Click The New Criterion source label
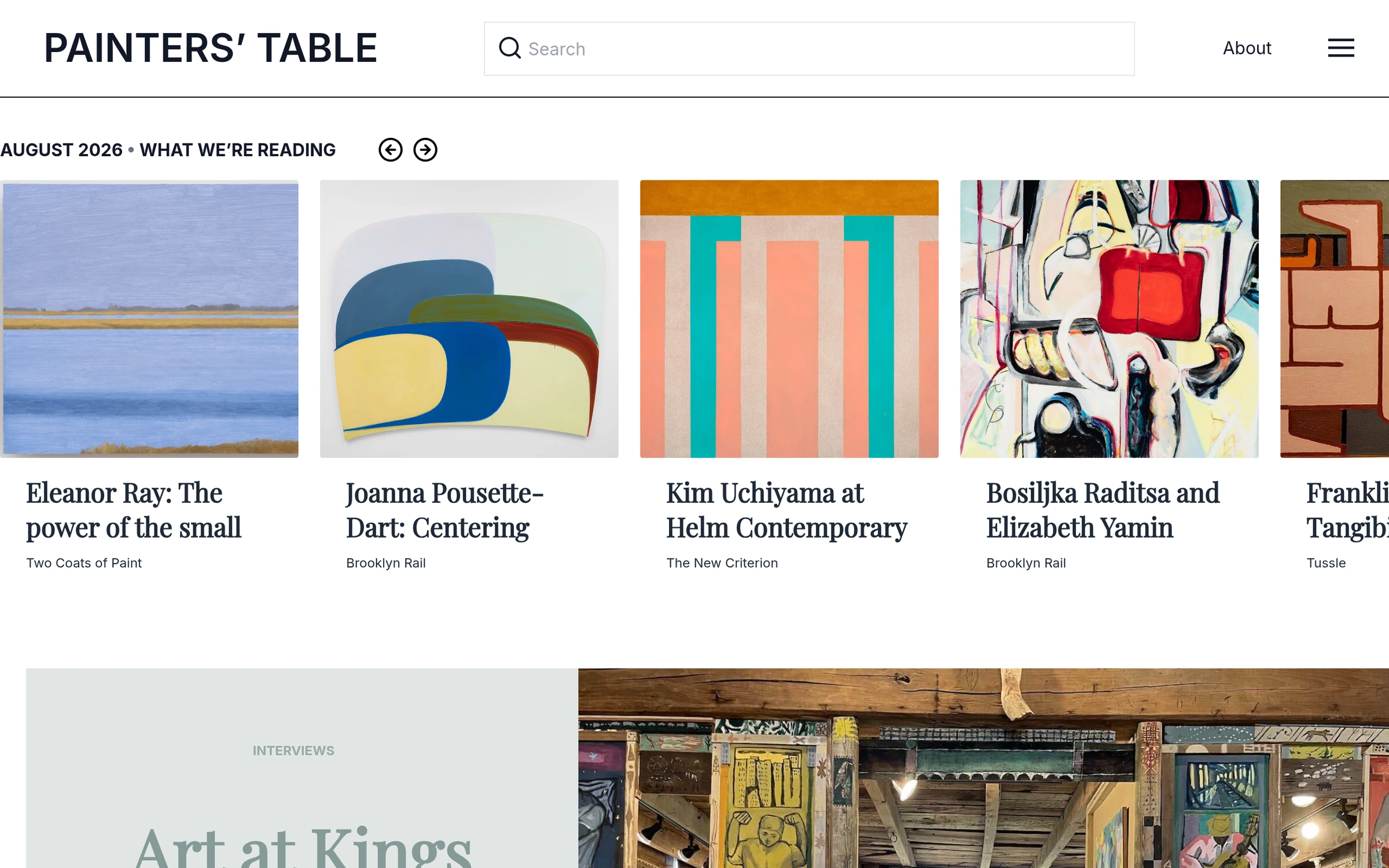The height and width of the screenshot is (868, 1389). click(x=722, y=563)
